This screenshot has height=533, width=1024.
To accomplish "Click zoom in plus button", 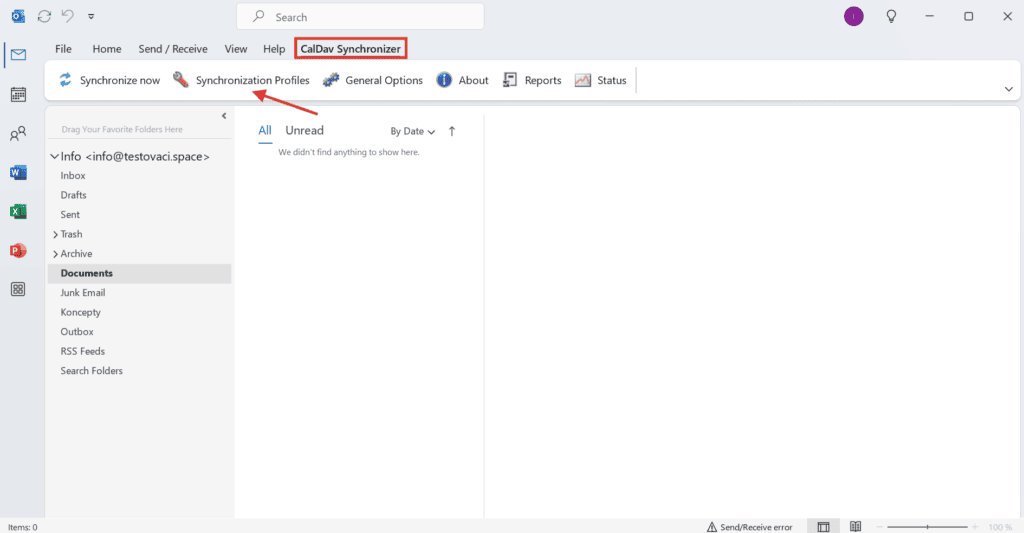I will point(975,527).
